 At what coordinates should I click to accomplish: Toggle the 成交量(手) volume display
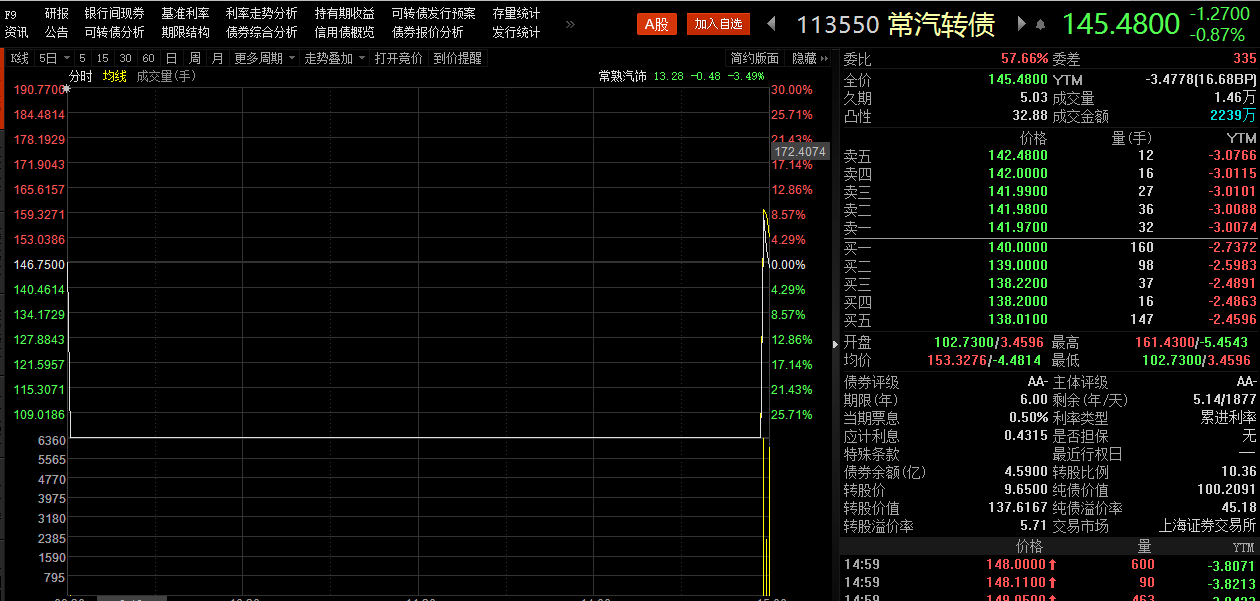(166, 76)
